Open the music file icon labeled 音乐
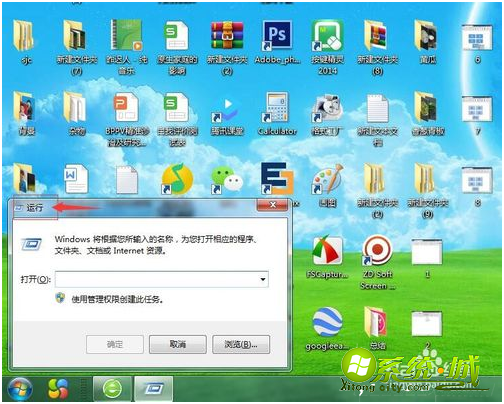This screenshot has height=404, width=504. point(127,35)
